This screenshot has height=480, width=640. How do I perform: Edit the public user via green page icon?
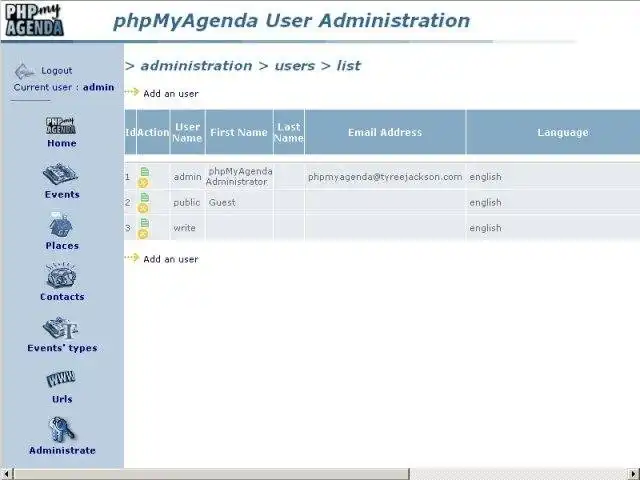pos(144,198)
